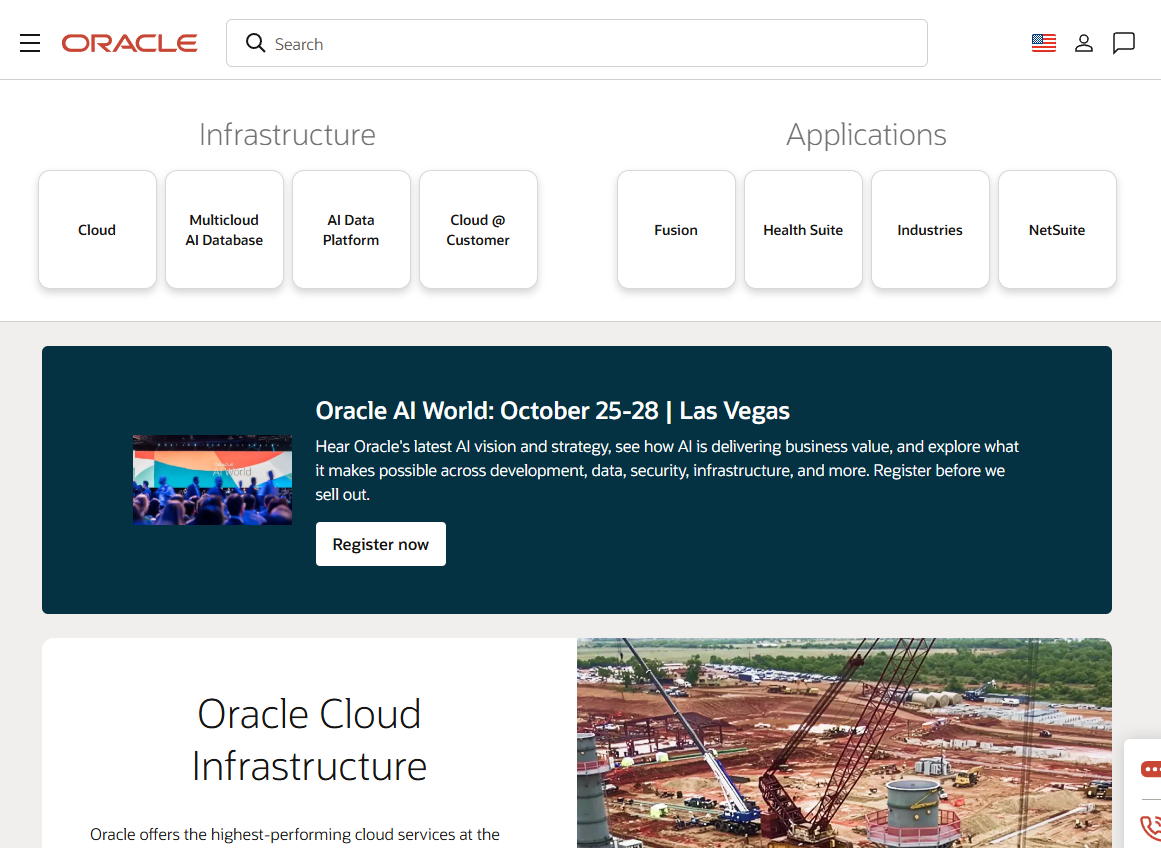
Task: Open the US flag country selector
Action: pos(1043,43)
